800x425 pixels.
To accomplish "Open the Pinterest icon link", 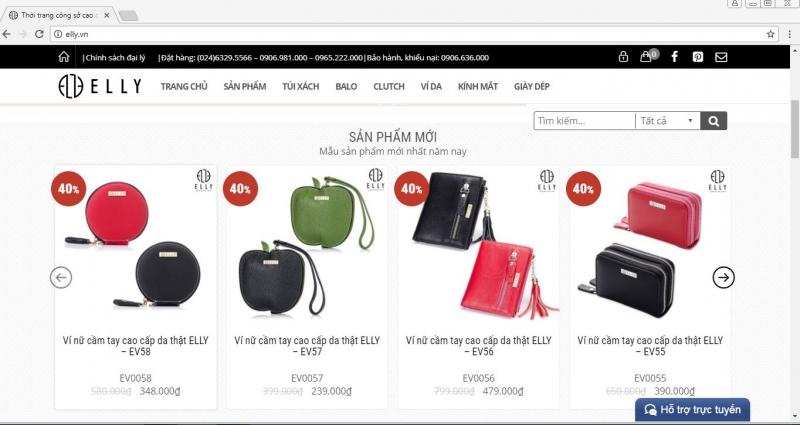I will point(698,57).
